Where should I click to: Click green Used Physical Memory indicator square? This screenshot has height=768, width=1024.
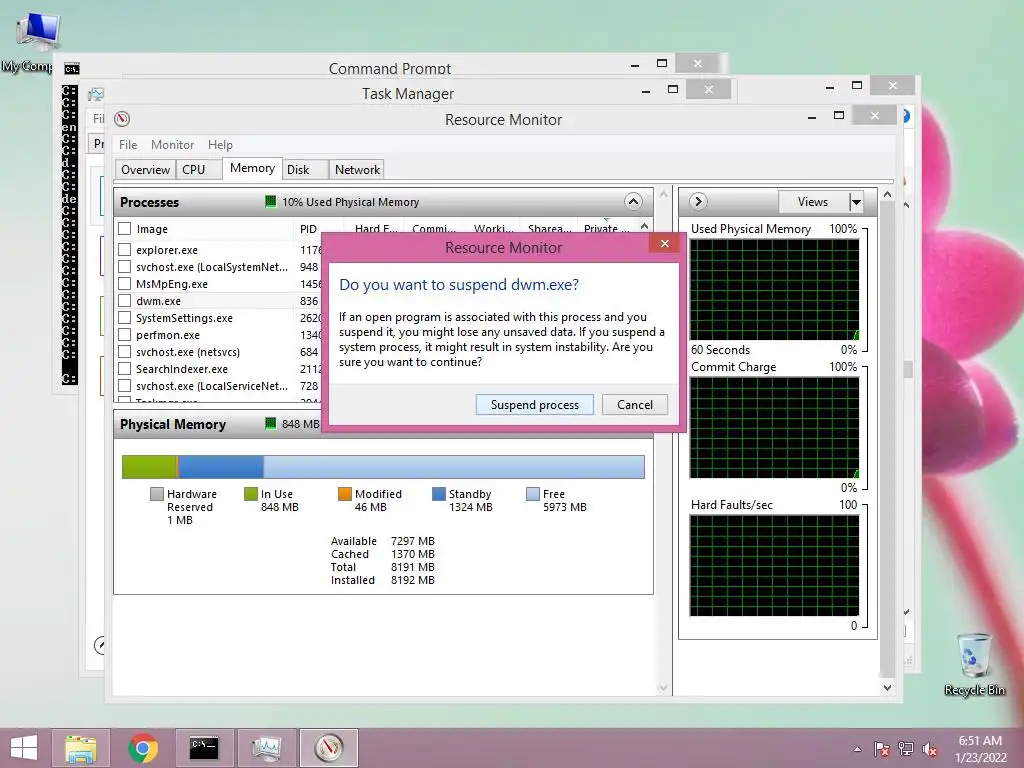[270, 201]
